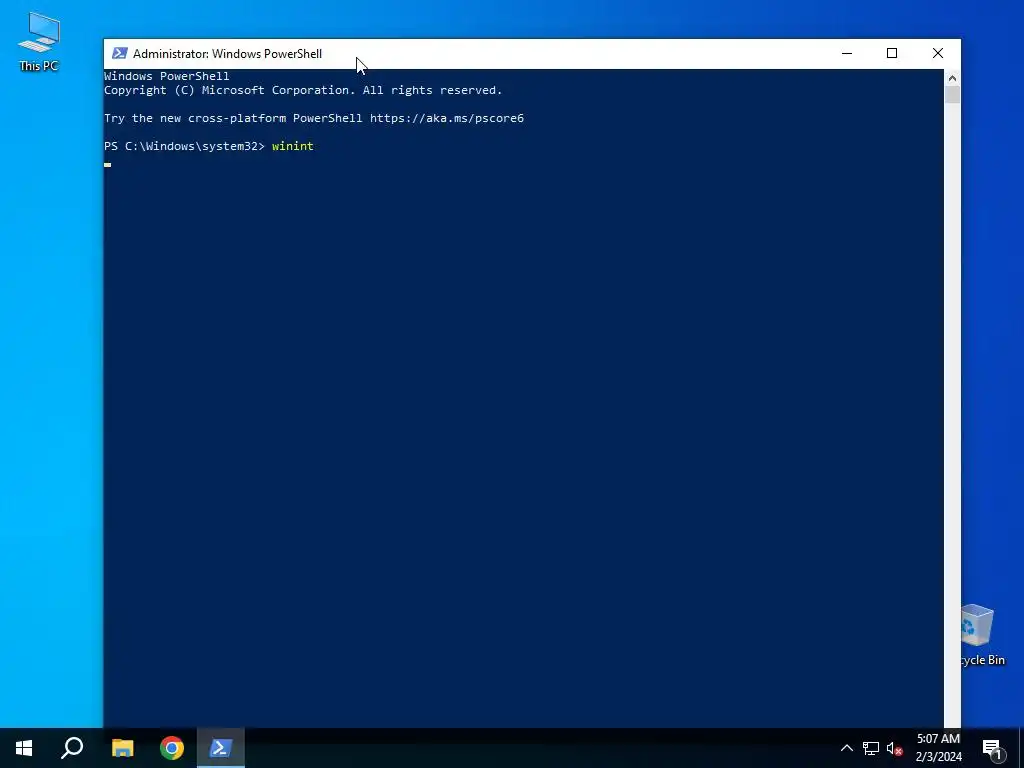
Task: Open the Windows Start menu
Action: click(24, 748)
